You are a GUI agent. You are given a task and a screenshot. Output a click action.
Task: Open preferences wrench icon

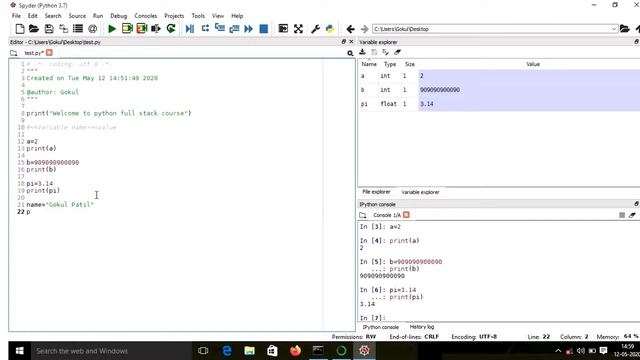click(x=316, y=29)
